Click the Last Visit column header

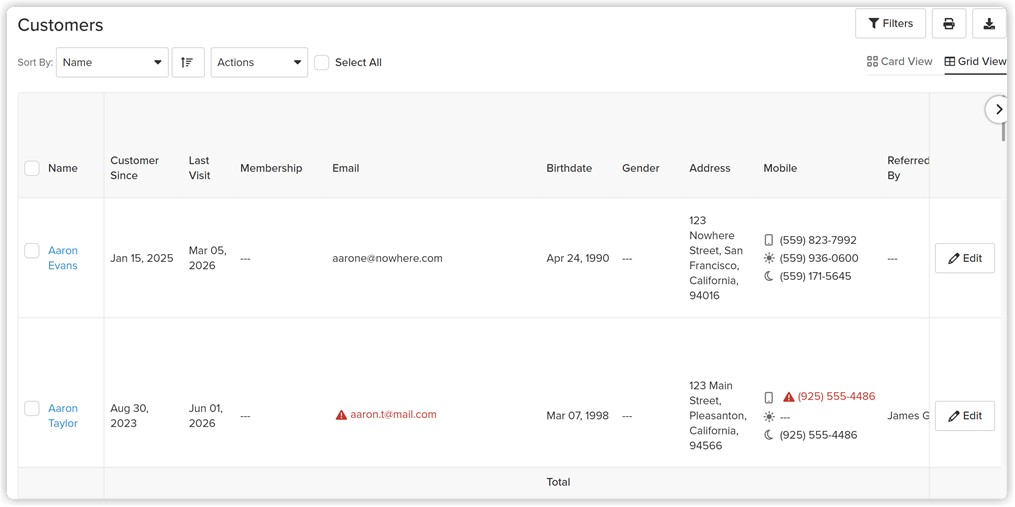pos(199,168)
